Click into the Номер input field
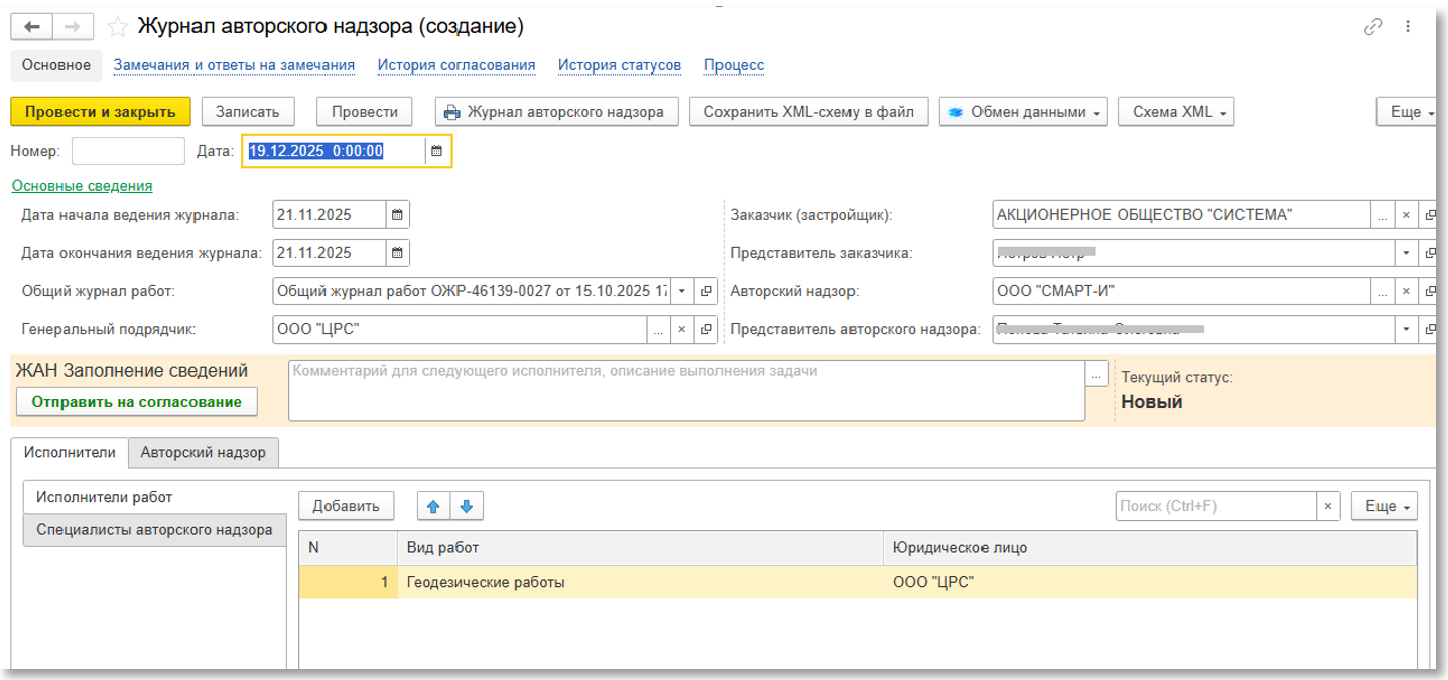The image size is (1448, 680). point(128,151)
